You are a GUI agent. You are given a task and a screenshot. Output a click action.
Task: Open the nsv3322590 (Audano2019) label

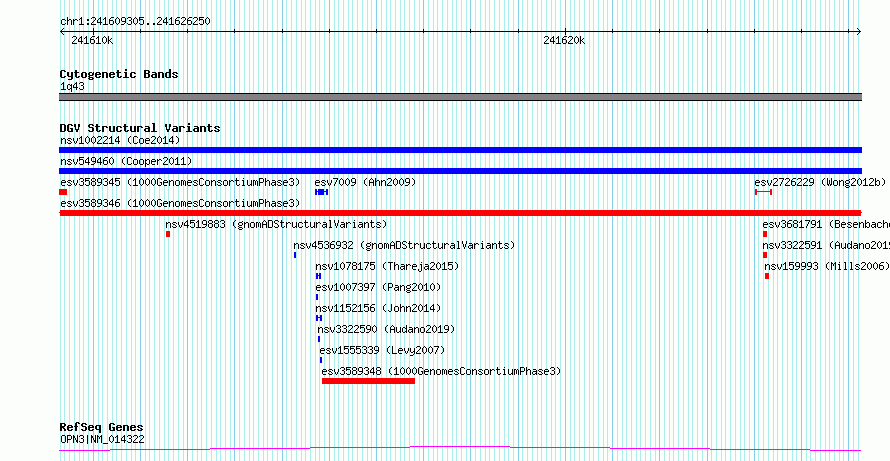(x=386, y=329)
